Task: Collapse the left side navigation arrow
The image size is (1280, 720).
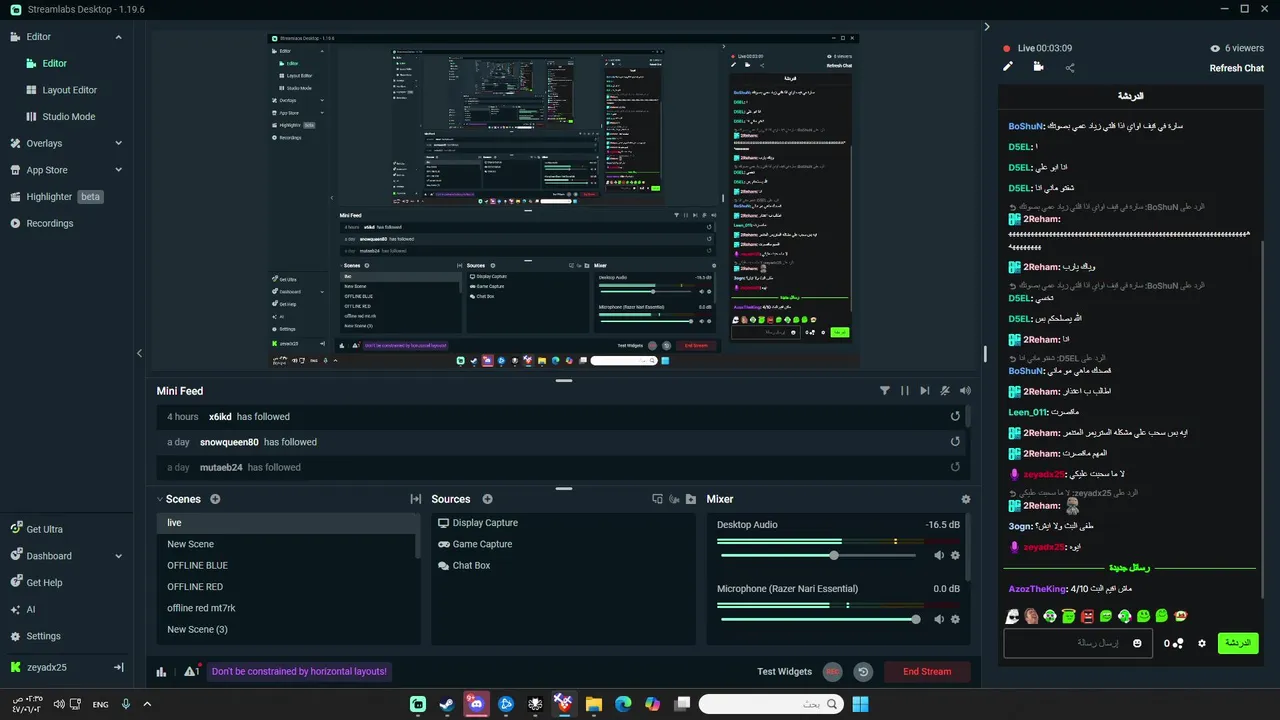Action: (139, 353)
